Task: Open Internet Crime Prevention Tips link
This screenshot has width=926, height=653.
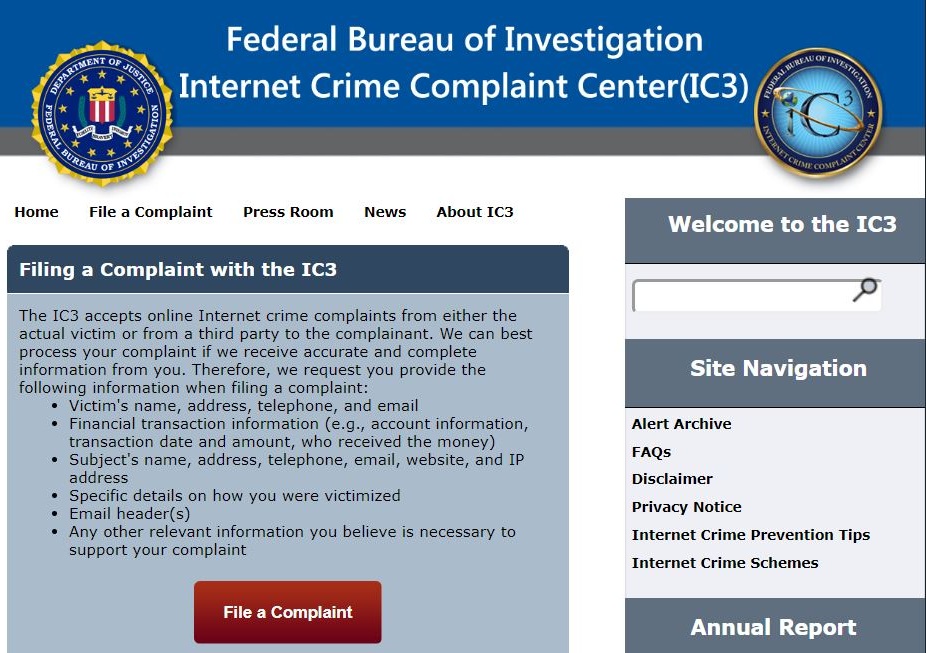Action: tap(751, 535)
